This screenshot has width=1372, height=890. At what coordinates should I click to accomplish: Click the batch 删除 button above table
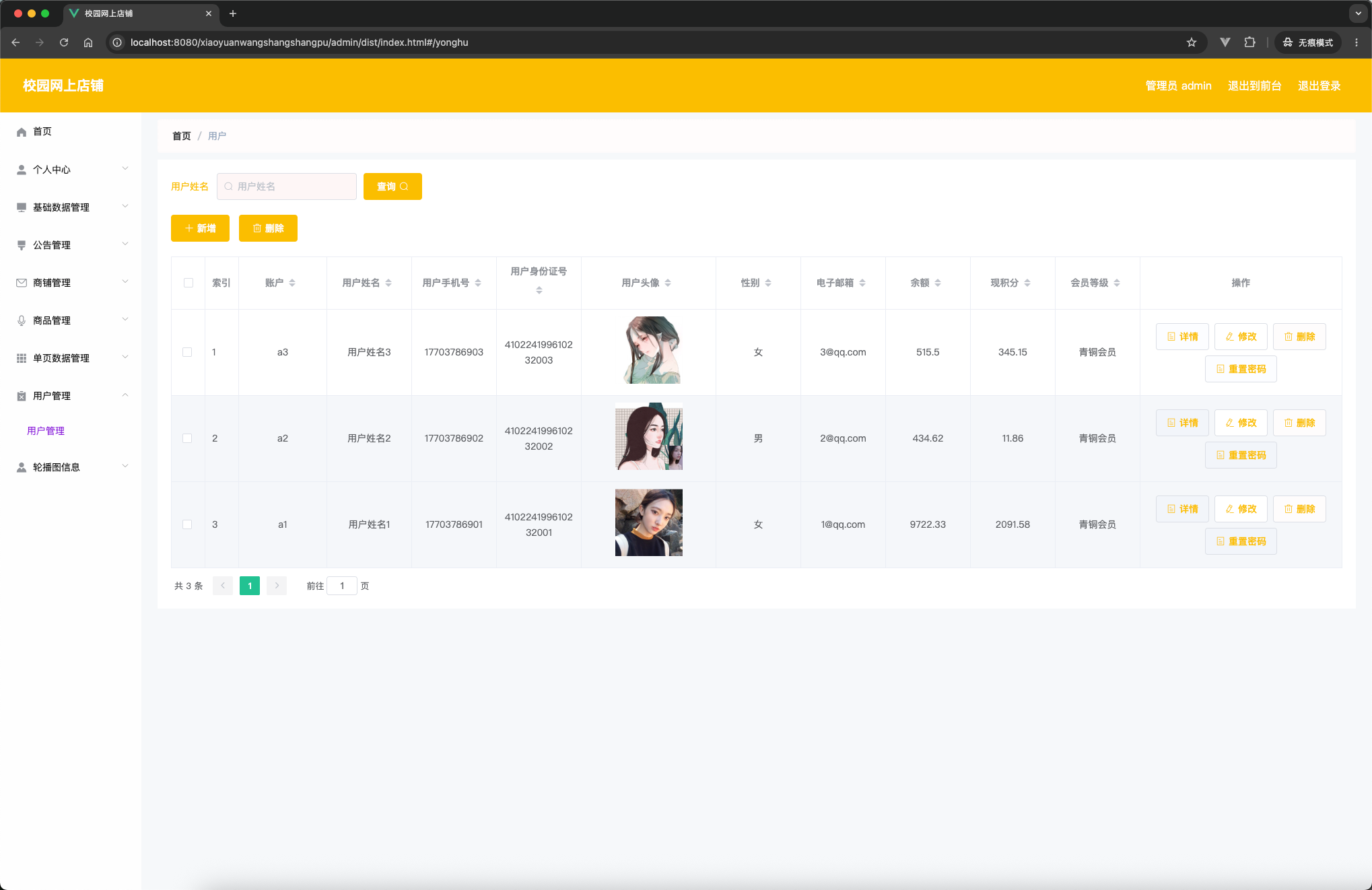pyautogui.click(x=268, y=228)
